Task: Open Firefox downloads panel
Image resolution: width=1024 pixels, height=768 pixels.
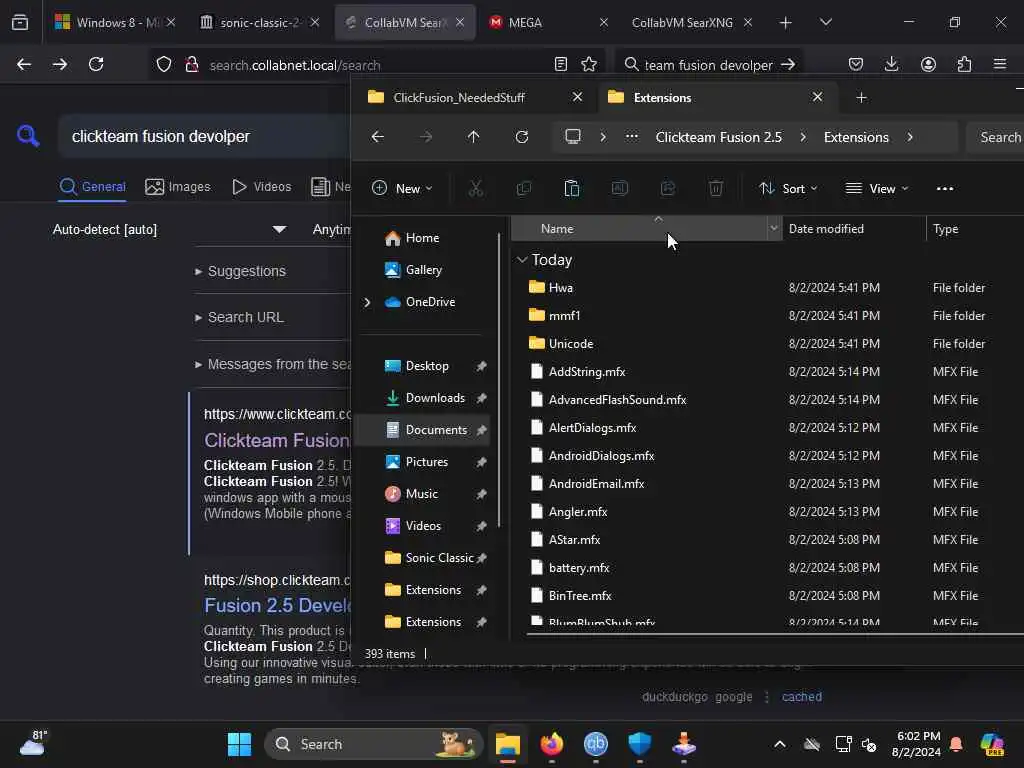Action: click(891, 64)
